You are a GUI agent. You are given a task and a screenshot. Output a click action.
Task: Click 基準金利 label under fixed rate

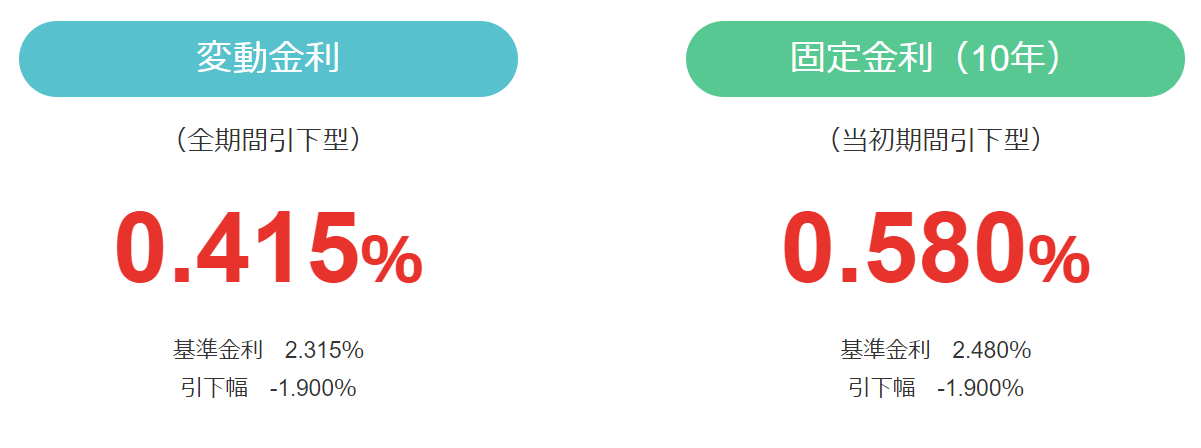point(885,350)
